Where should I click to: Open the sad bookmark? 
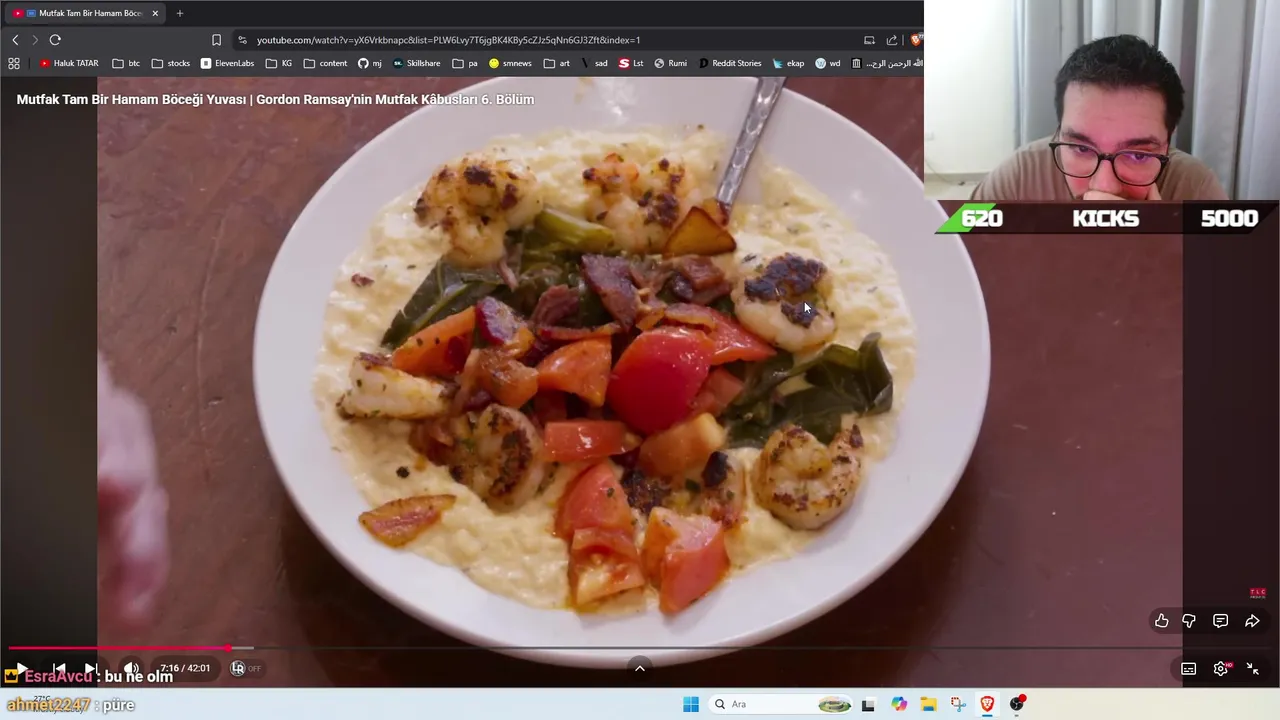click(x=594, y=63)
